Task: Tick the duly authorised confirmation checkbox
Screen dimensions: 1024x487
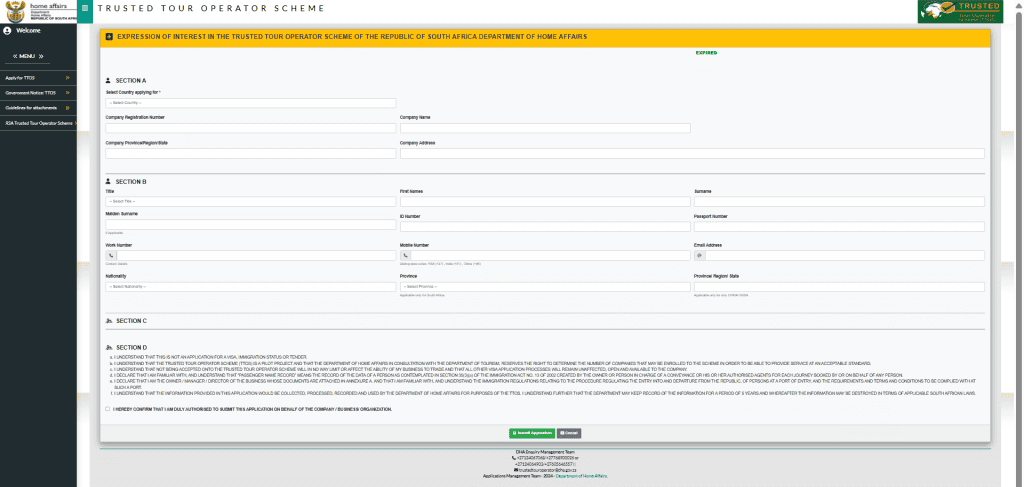Action: 108,409
